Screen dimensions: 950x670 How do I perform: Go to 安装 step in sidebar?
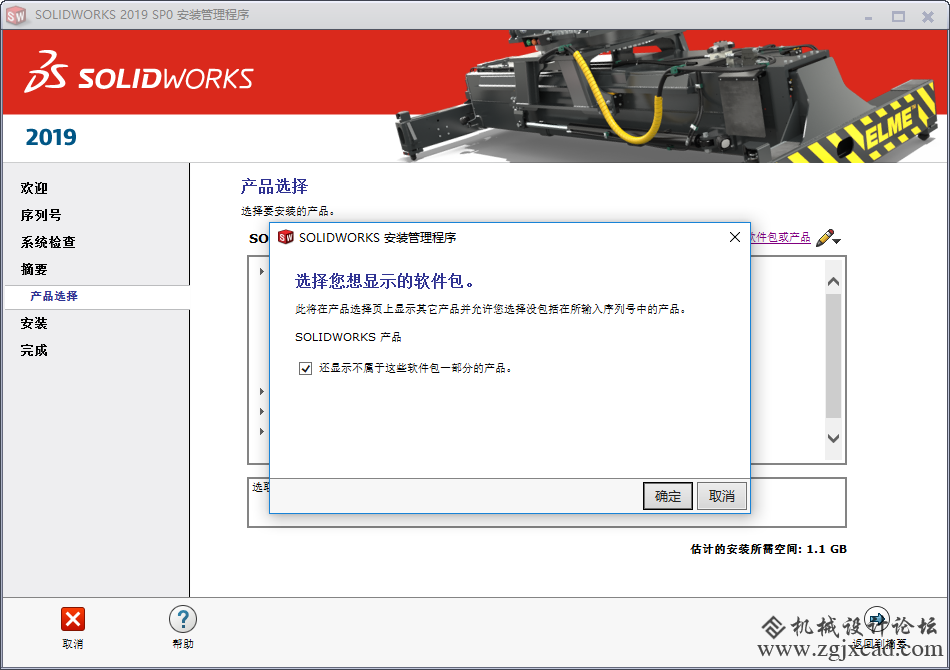(34, 323)
